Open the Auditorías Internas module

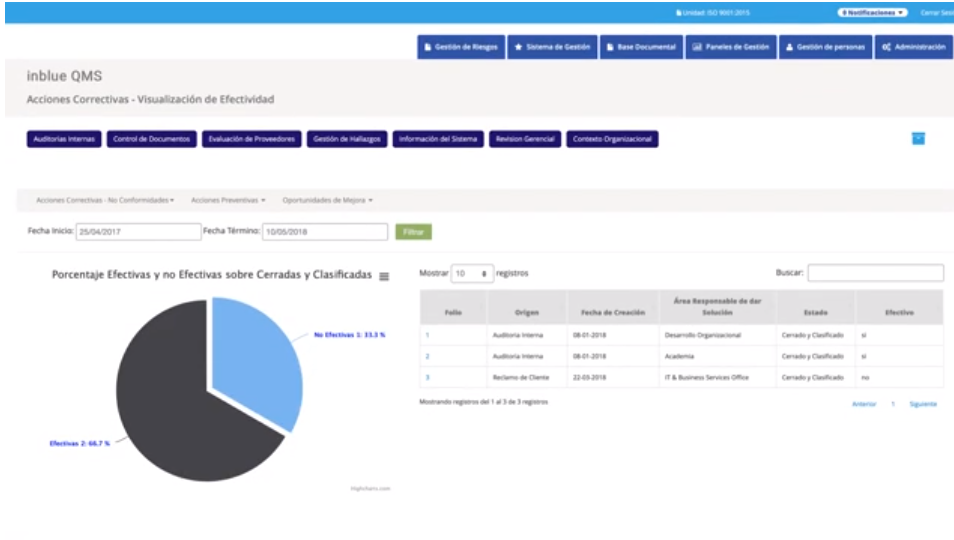point(64,139)
